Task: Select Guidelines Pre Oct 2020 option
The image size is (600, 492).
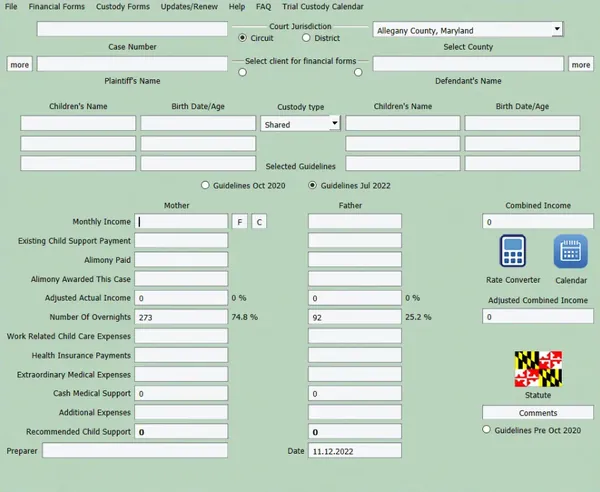Action: (486, 430)
